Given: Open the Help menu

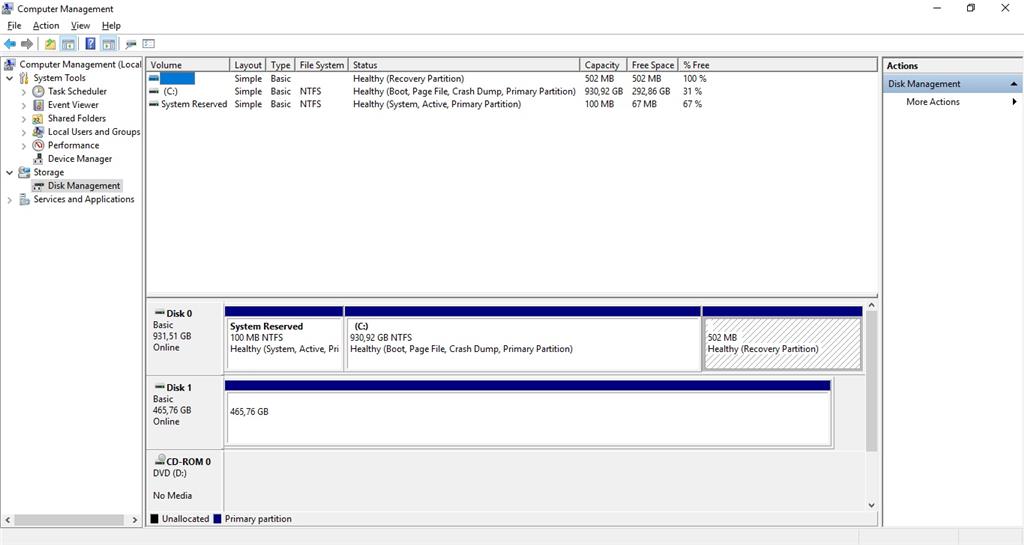Looking at the screenshot, I should [x=111, y=25].
